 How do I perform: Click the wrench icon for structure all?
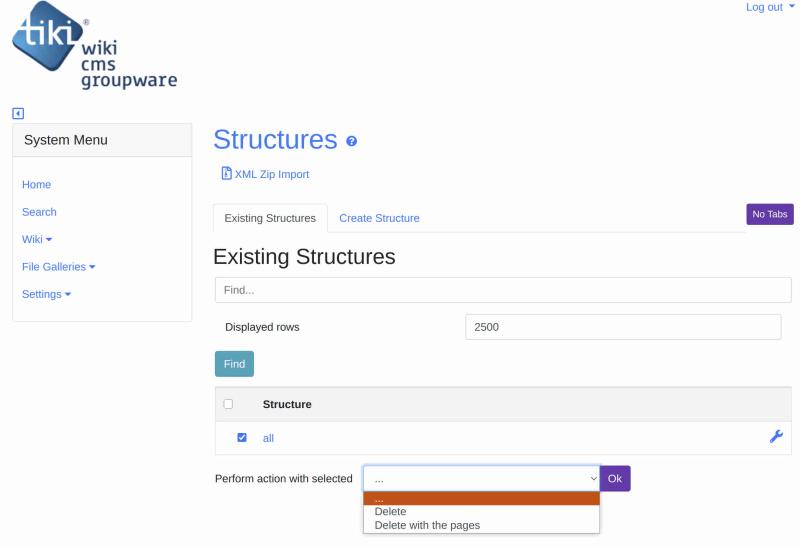pos(776,437)
